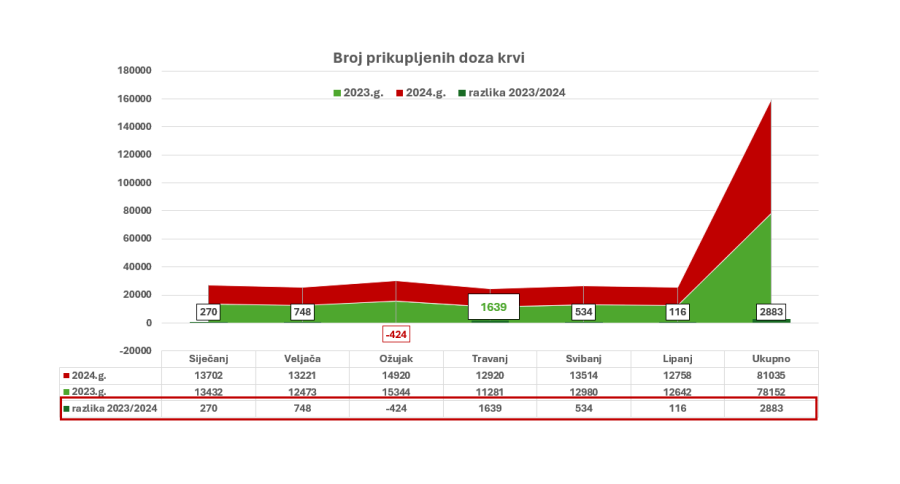Select the 180000 axis label

134,71
